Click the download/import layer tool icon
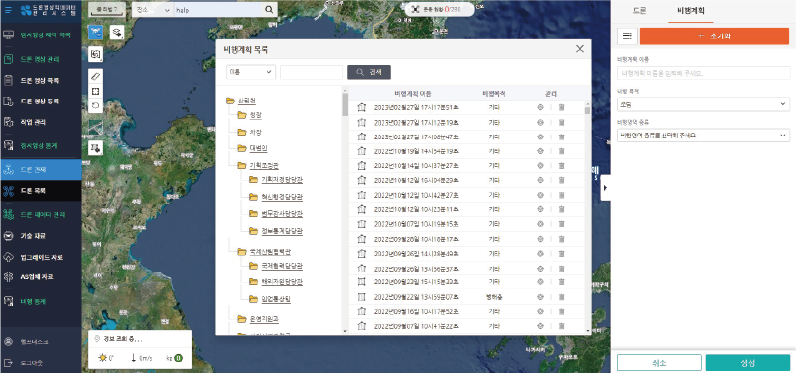This screenshot has width=796, height=374. [95, 148]
